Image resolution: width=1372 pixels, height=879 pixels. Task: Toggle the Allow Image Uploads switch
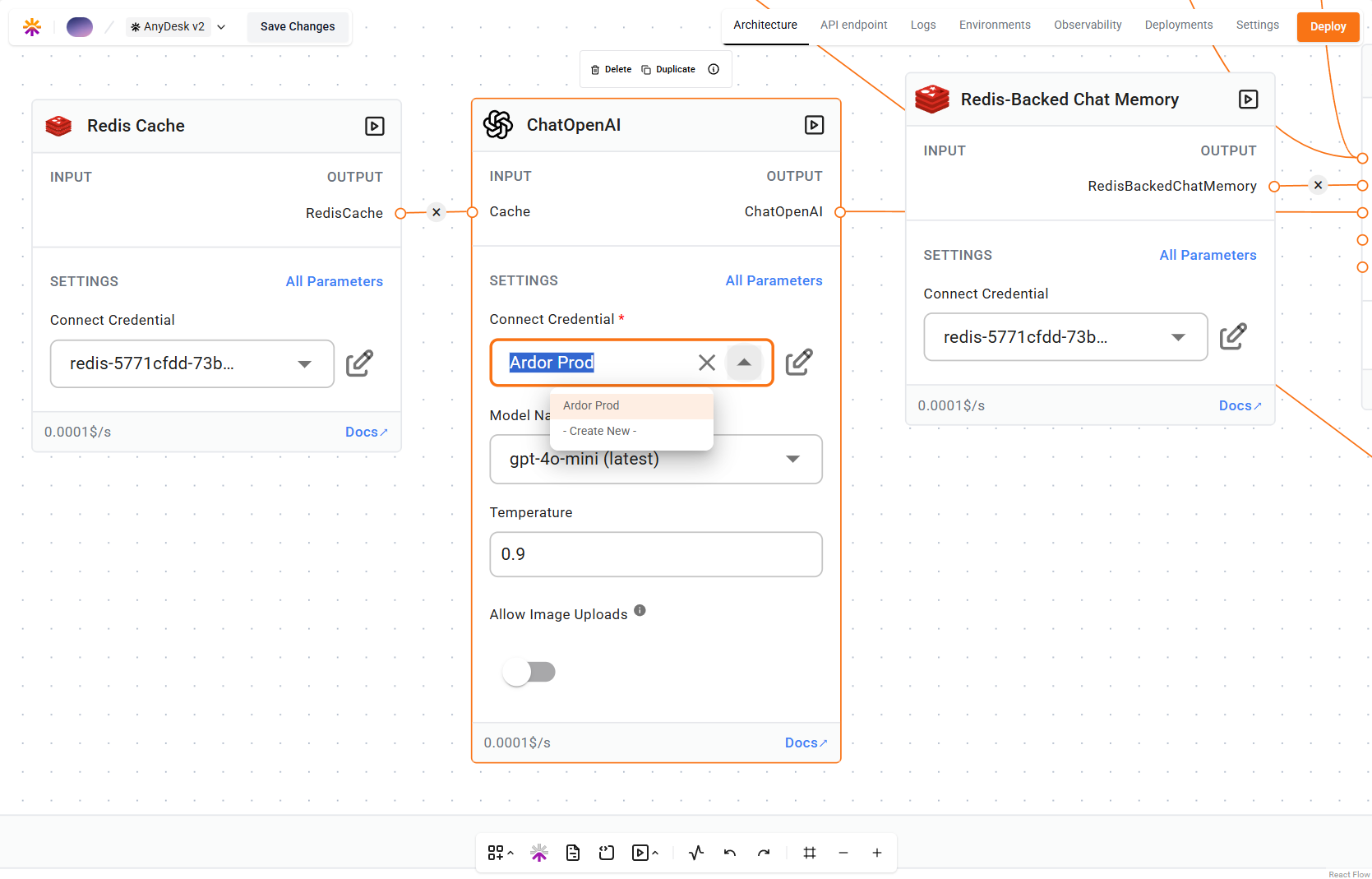(529, 673)
